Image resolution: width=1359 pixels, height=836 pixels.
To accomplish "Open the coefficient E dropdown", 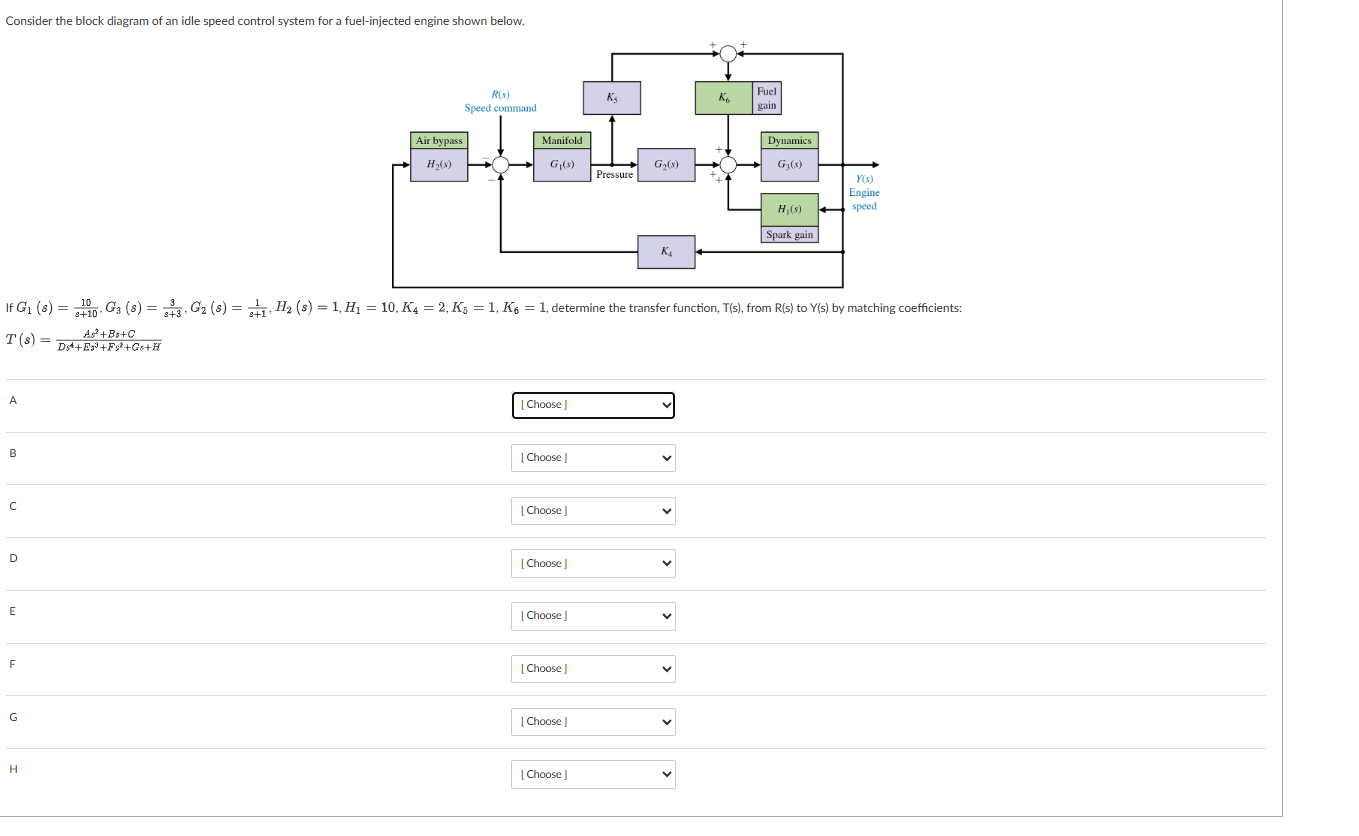I will [x=592, y=616].
